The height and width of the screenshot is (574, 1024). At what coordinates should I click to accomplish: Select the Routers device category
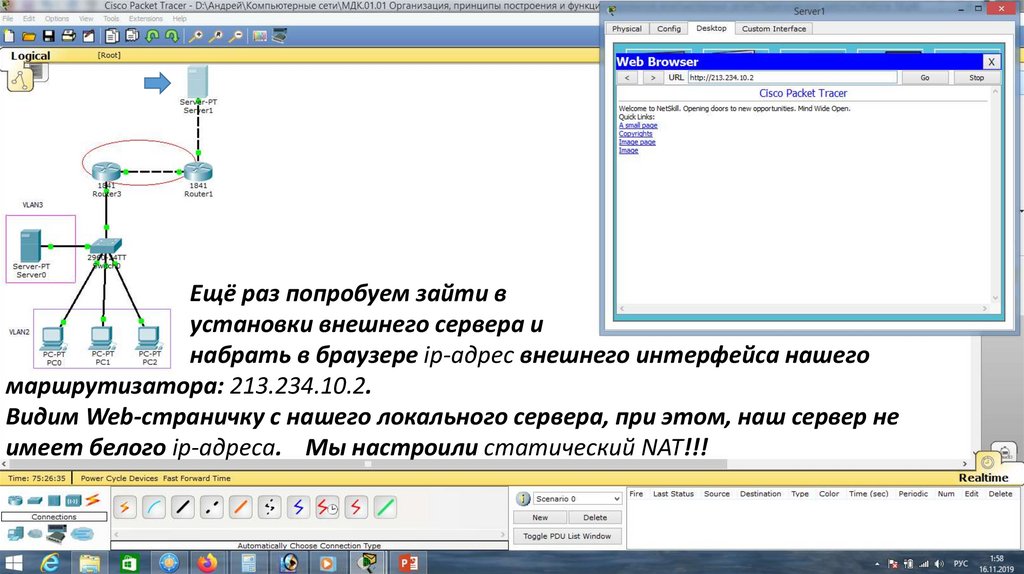click(x=14, y=501)
